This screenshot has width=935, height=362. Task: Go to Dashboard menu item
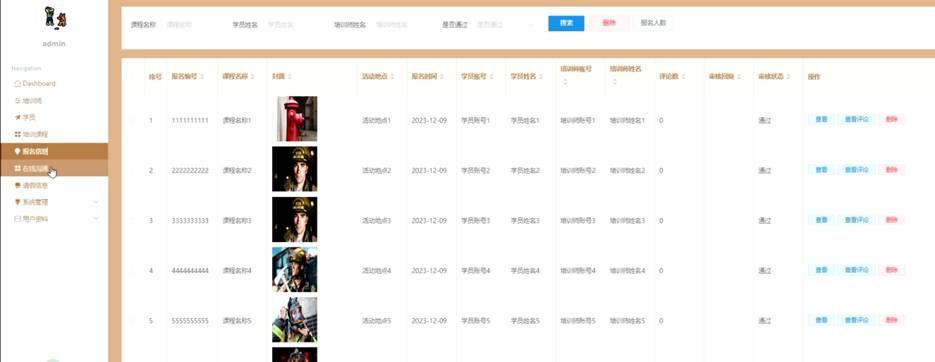click(54, 83)
